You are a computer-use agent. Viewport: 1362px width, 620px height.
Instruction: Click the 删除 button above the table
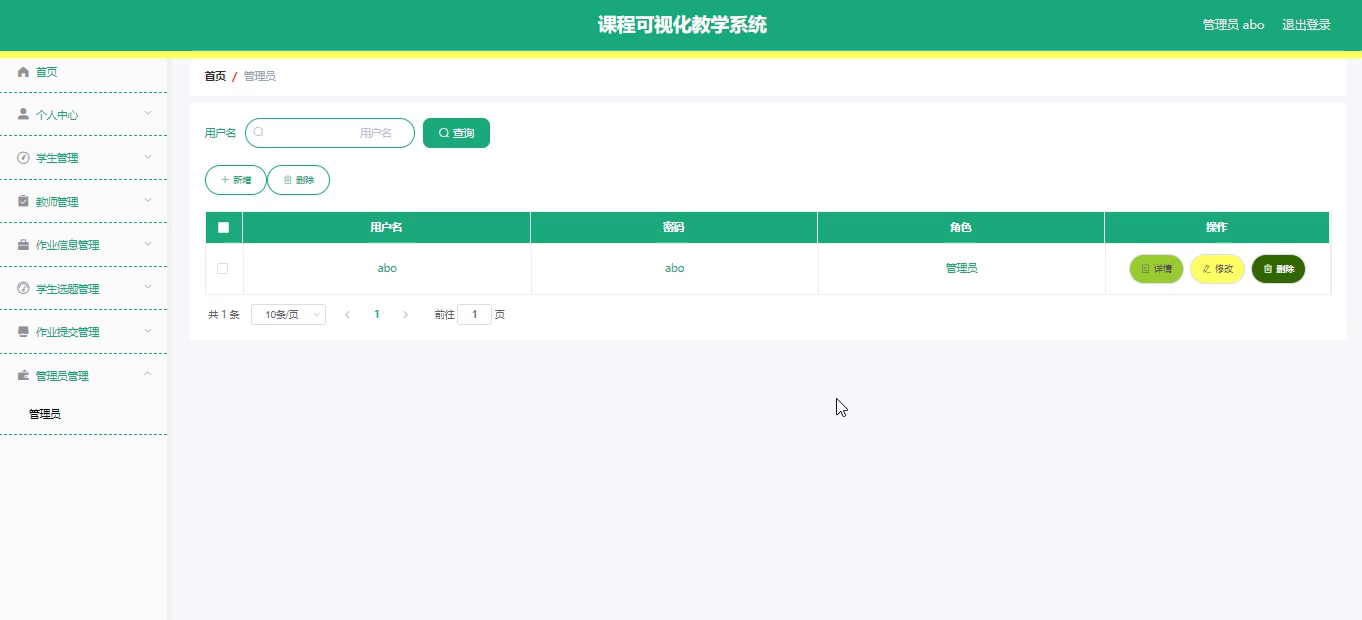click(298, 180)
